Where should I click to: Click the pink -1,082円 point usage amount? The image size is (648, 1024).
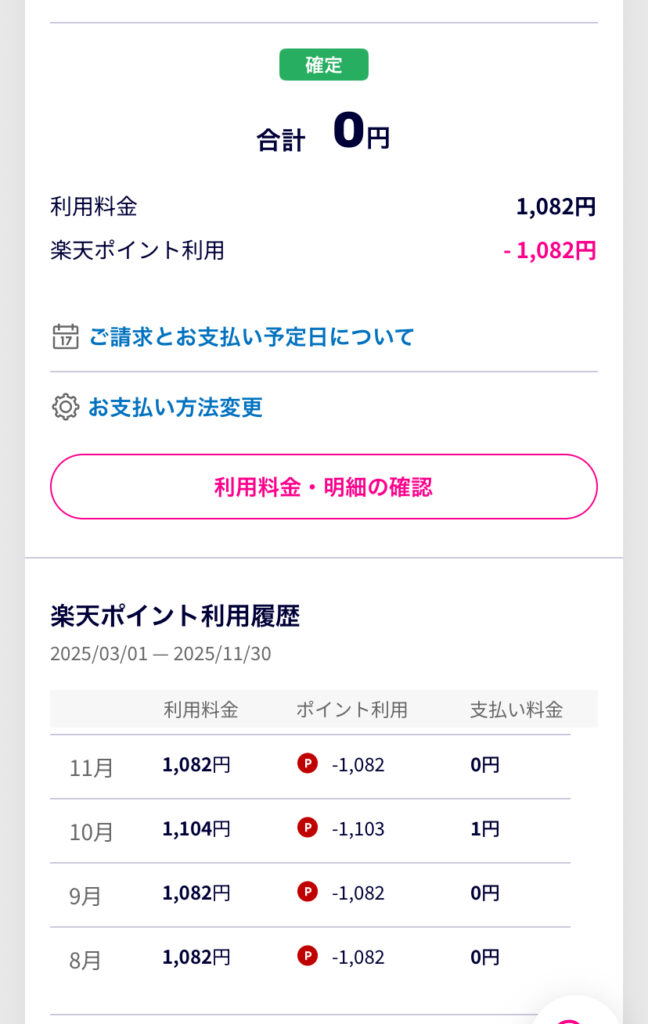coord(550,250)
